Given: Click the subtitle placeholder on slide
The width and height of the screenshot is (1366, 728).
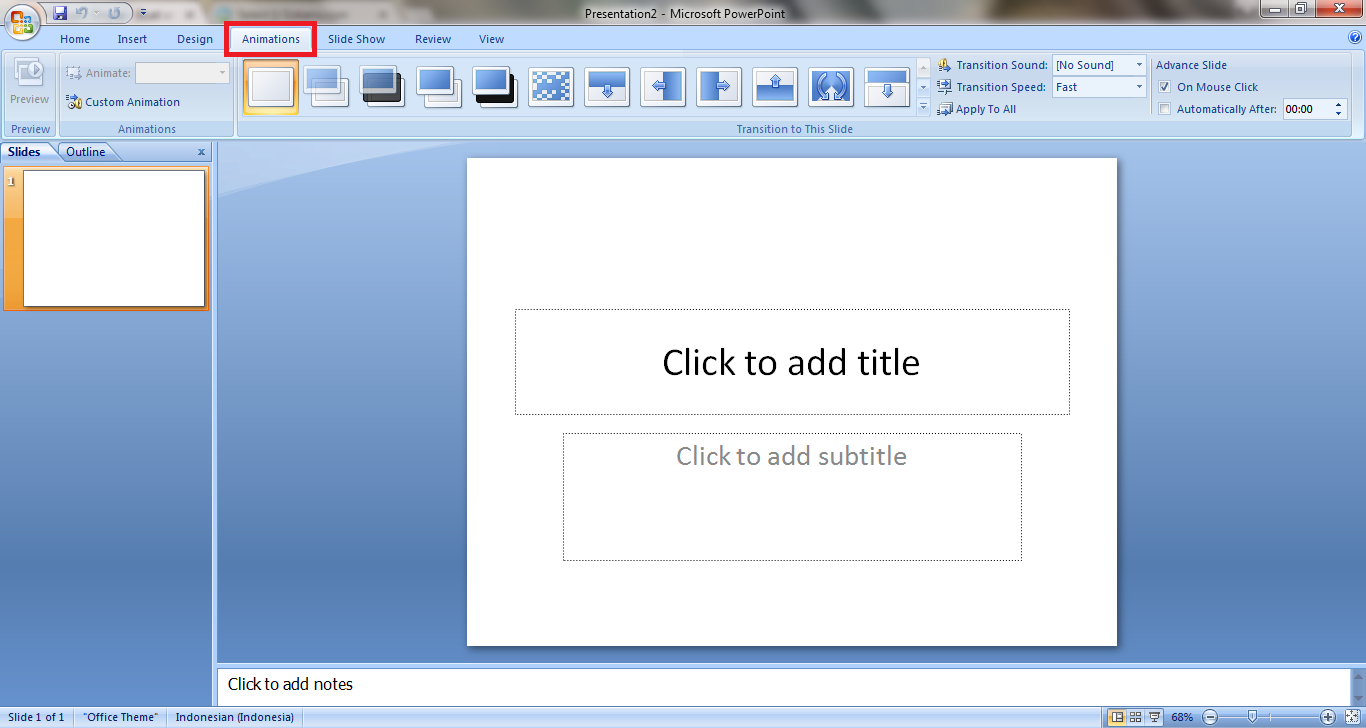Looking at the screenshot, I should [x=792, y=497].
